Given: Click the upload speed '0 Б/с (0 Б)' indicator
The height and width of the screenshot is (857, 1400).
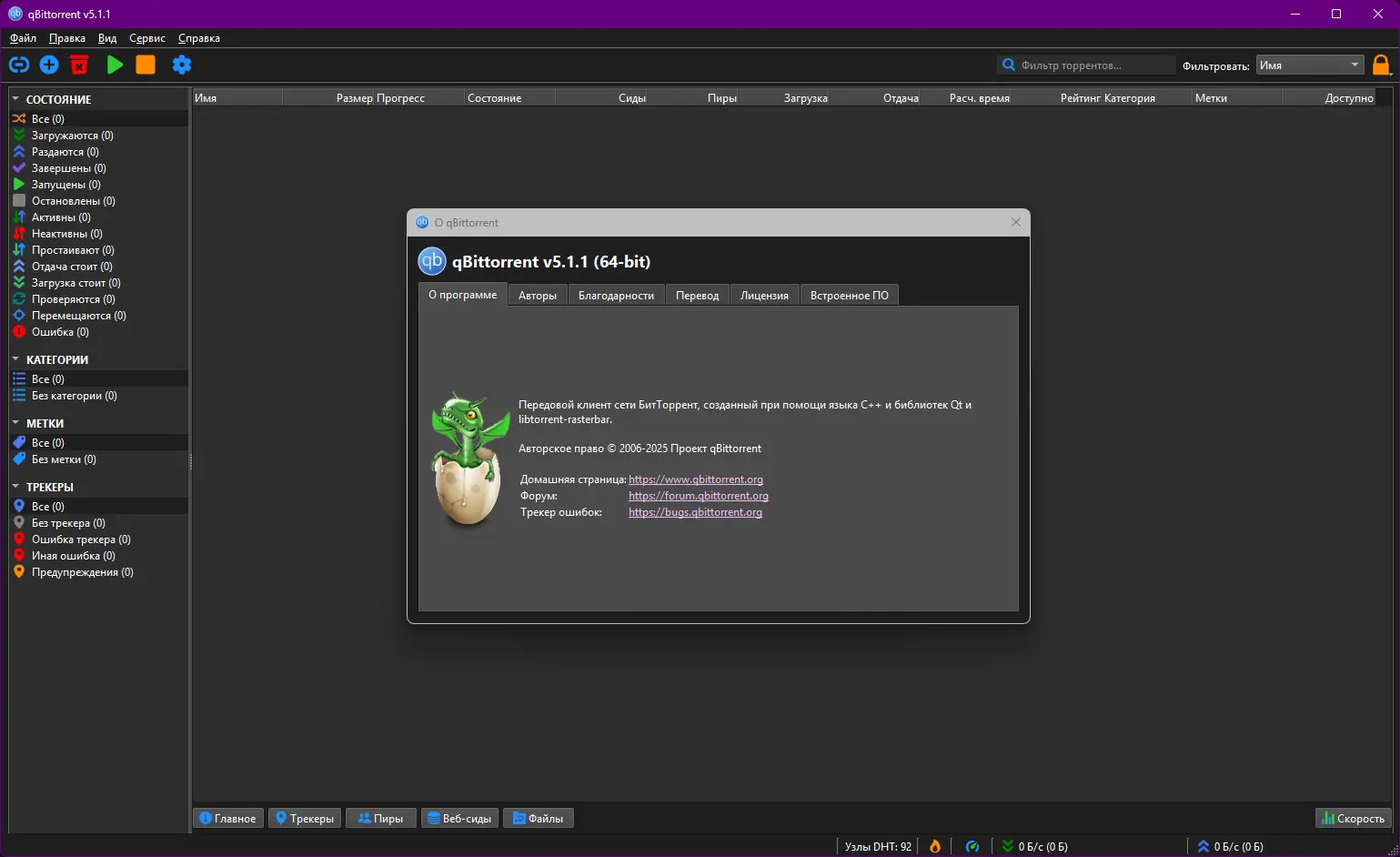Looking at the screenshot, I should (x=1230, y=847).
